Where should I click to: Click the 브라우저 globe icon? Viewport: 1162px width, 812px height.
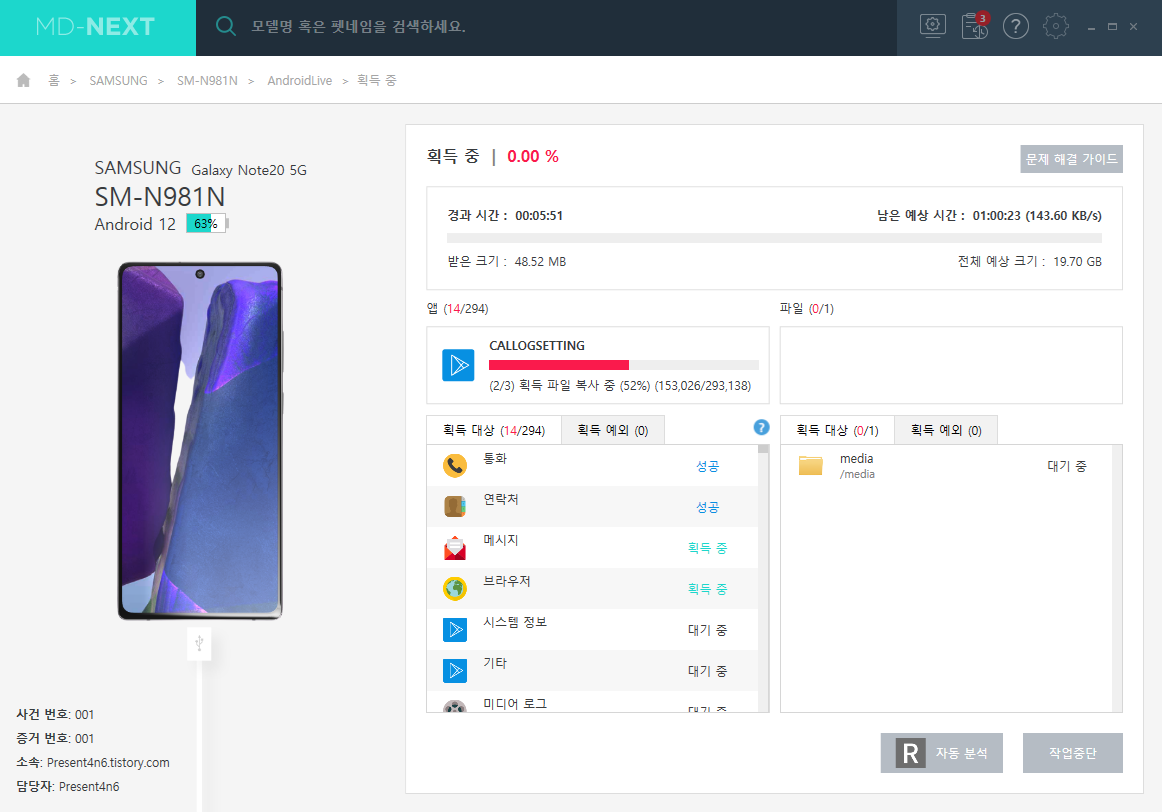click(x=455, y=589)
